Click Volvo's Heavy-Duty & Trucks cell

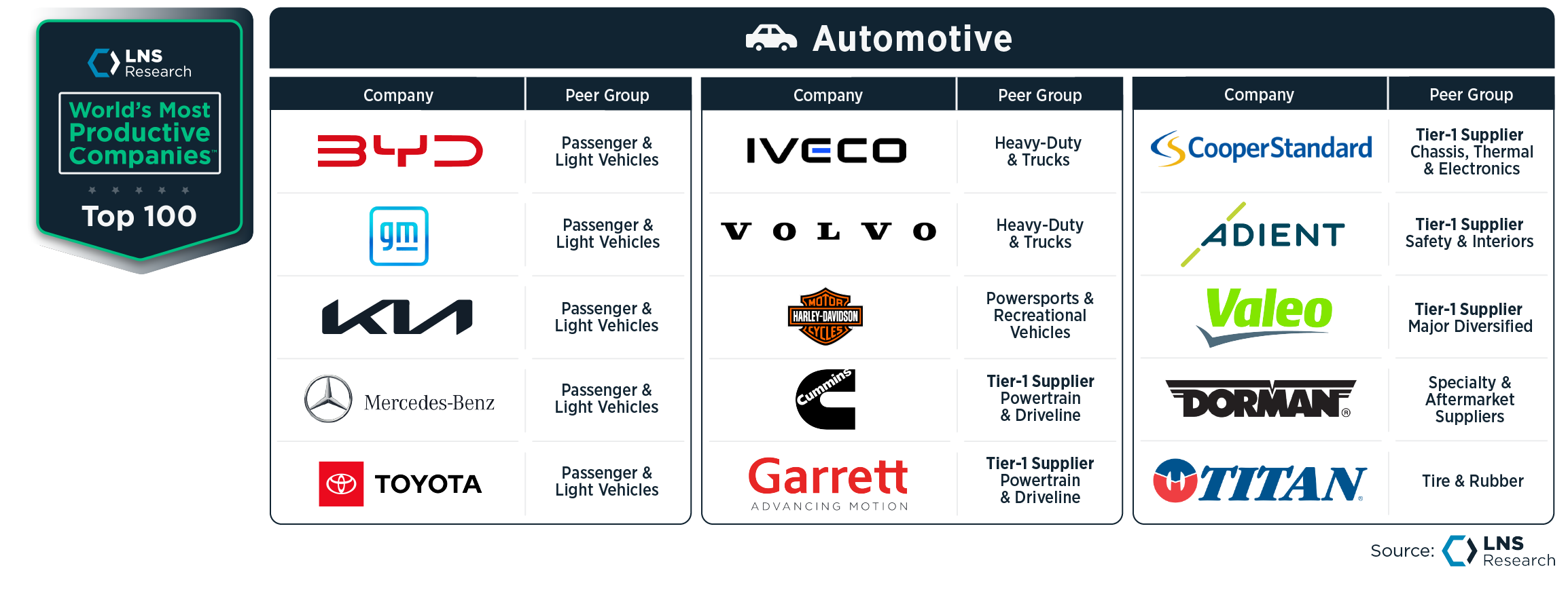coord(1039,234)
